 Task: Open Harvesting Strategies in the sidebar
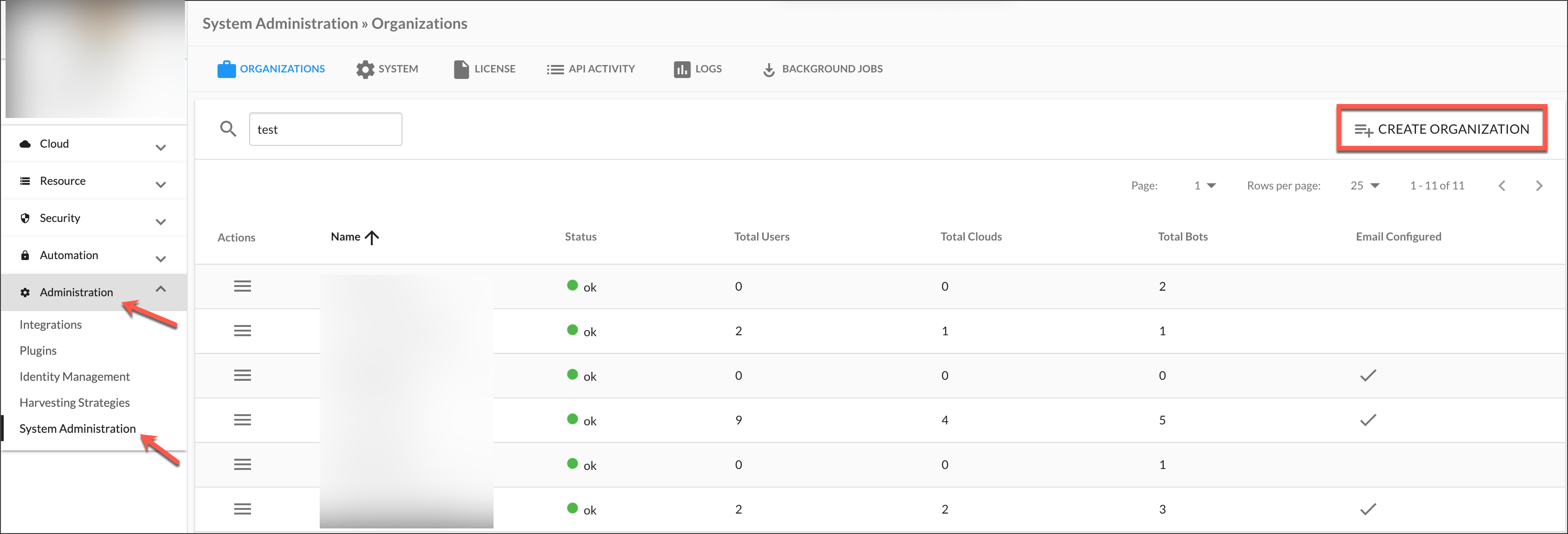(x=74, y=403)
